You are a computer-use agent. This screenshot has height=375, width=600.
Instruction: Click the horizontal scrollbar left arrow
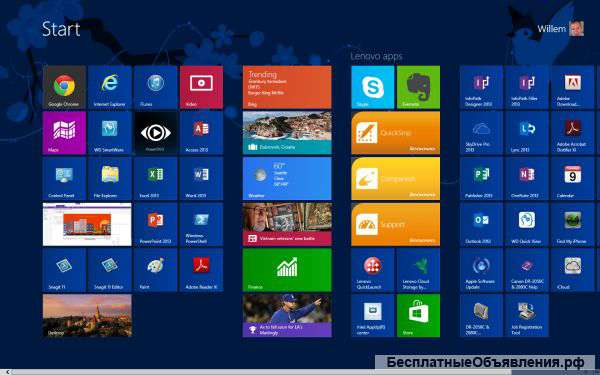(x=8, y=372)
